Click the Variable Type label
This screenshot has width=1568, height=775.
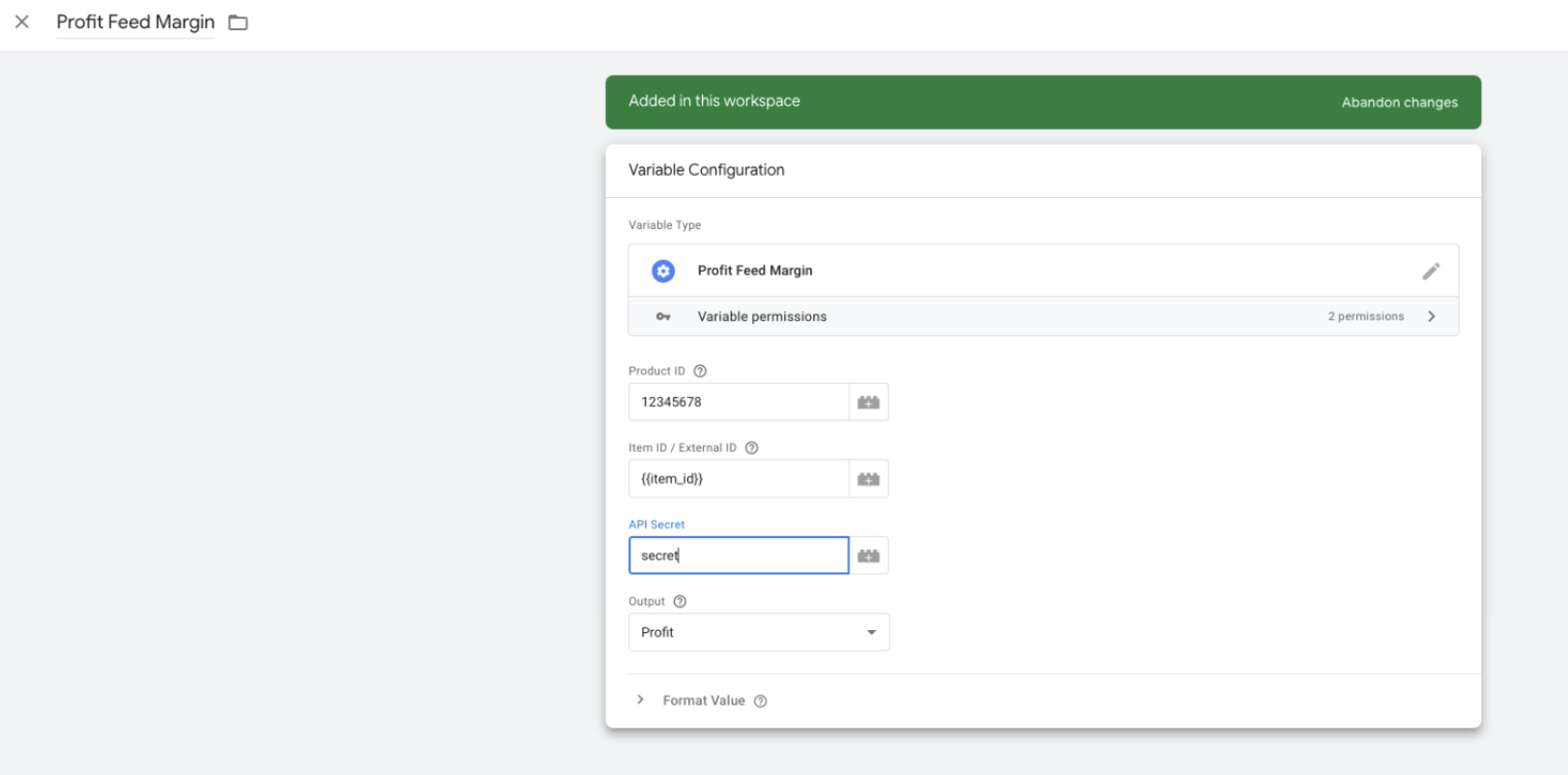tap(665, 225)
